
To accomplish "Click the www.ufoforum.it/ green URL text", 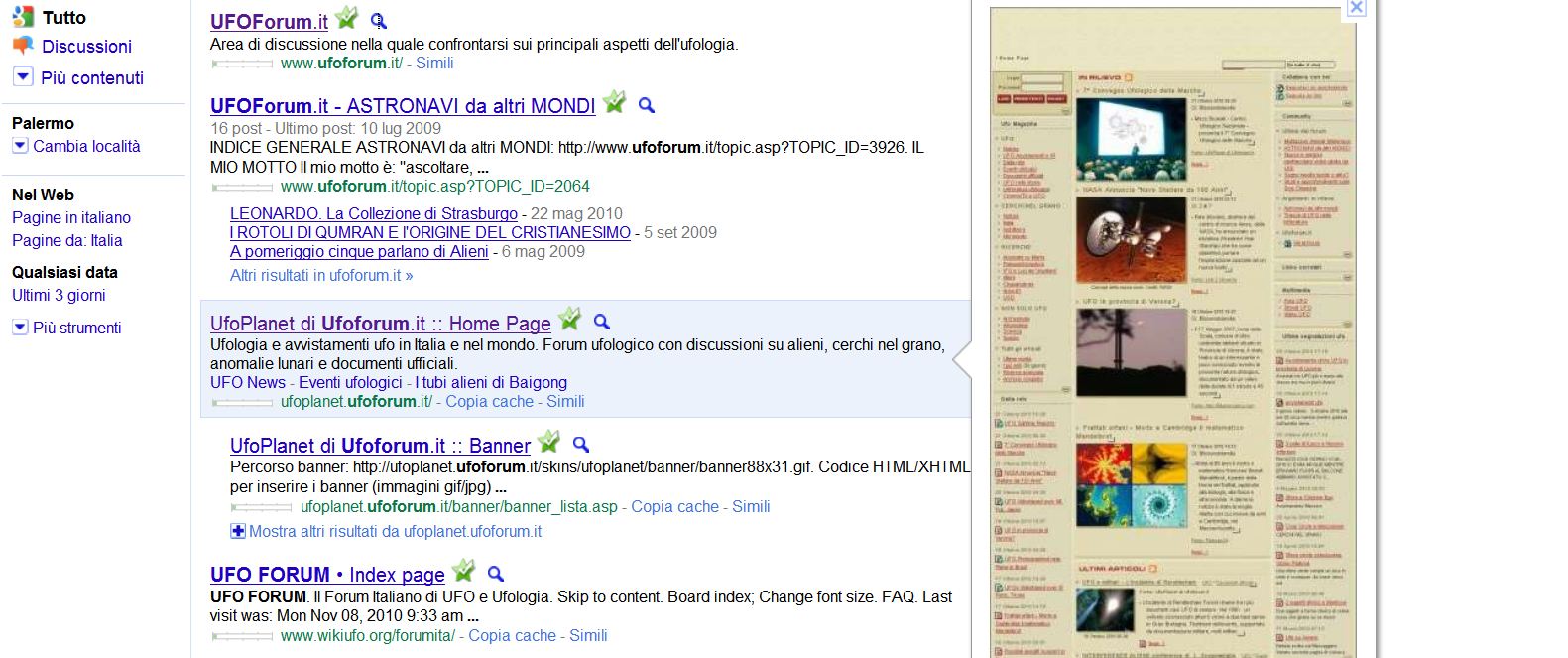I will (x=341, y=63).
